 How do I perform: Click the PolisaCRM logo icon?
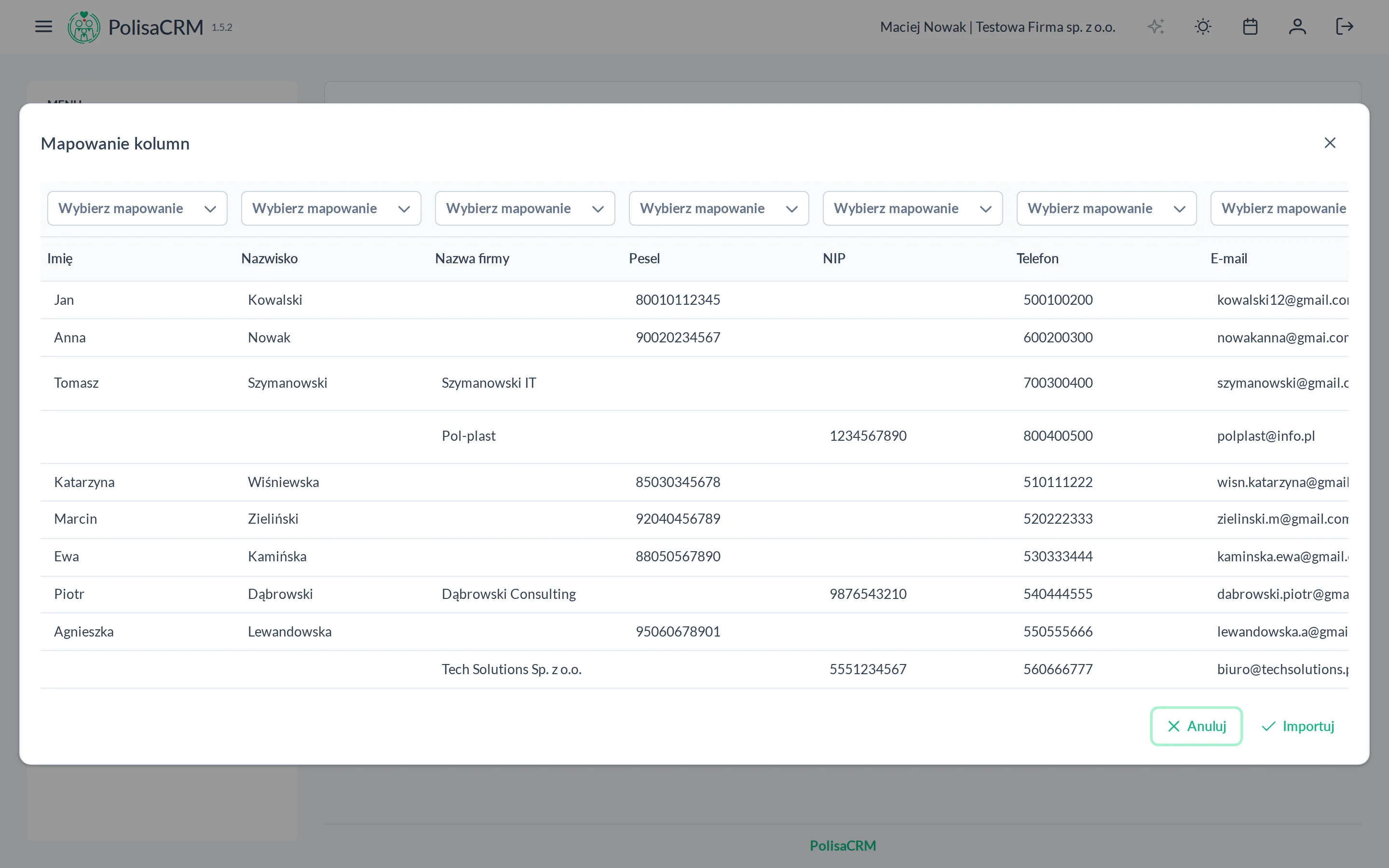[84, 27]
